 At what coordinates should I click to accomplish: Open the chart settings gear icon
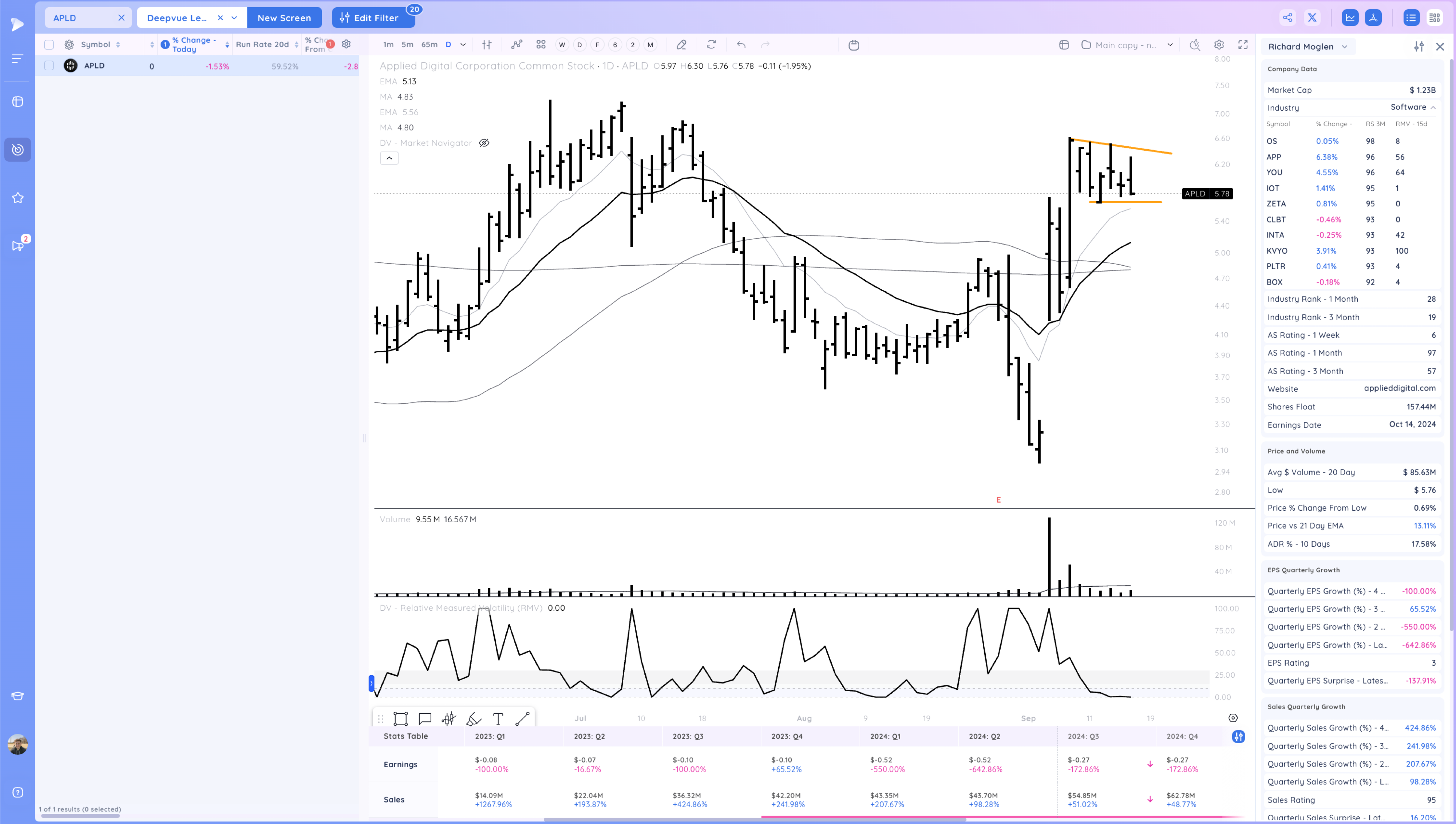point(1219,45)
